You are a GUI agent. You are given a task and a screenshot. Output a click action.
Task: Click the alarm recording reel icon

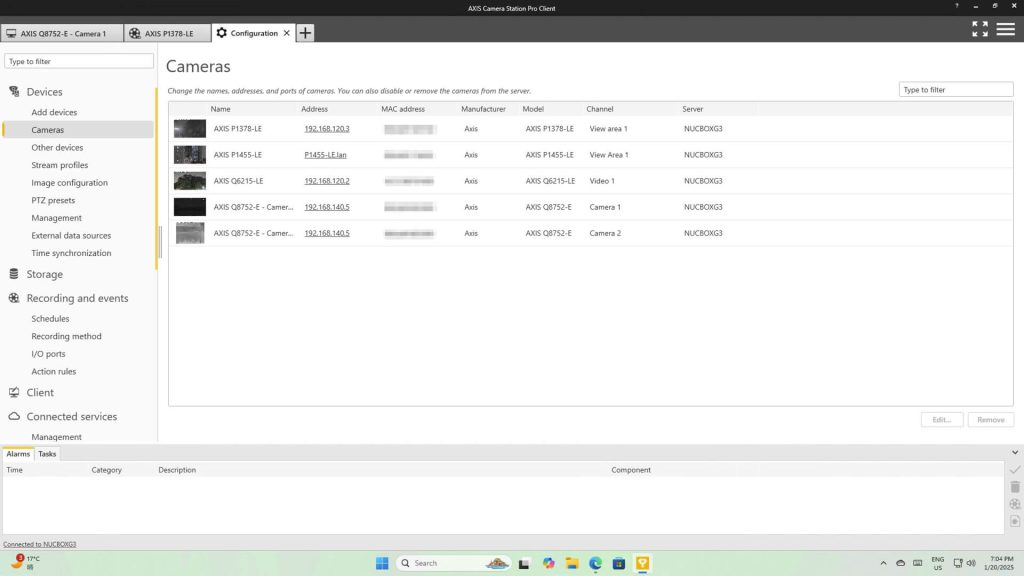pos(1015,504)
